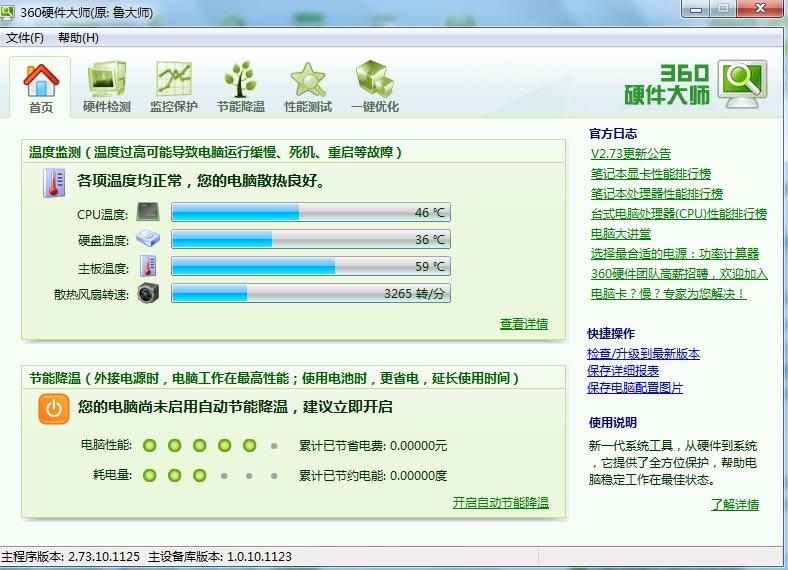Click 保存电脑配置图片 link
This screenshot has height=570, width=788.
pos(635,388)
